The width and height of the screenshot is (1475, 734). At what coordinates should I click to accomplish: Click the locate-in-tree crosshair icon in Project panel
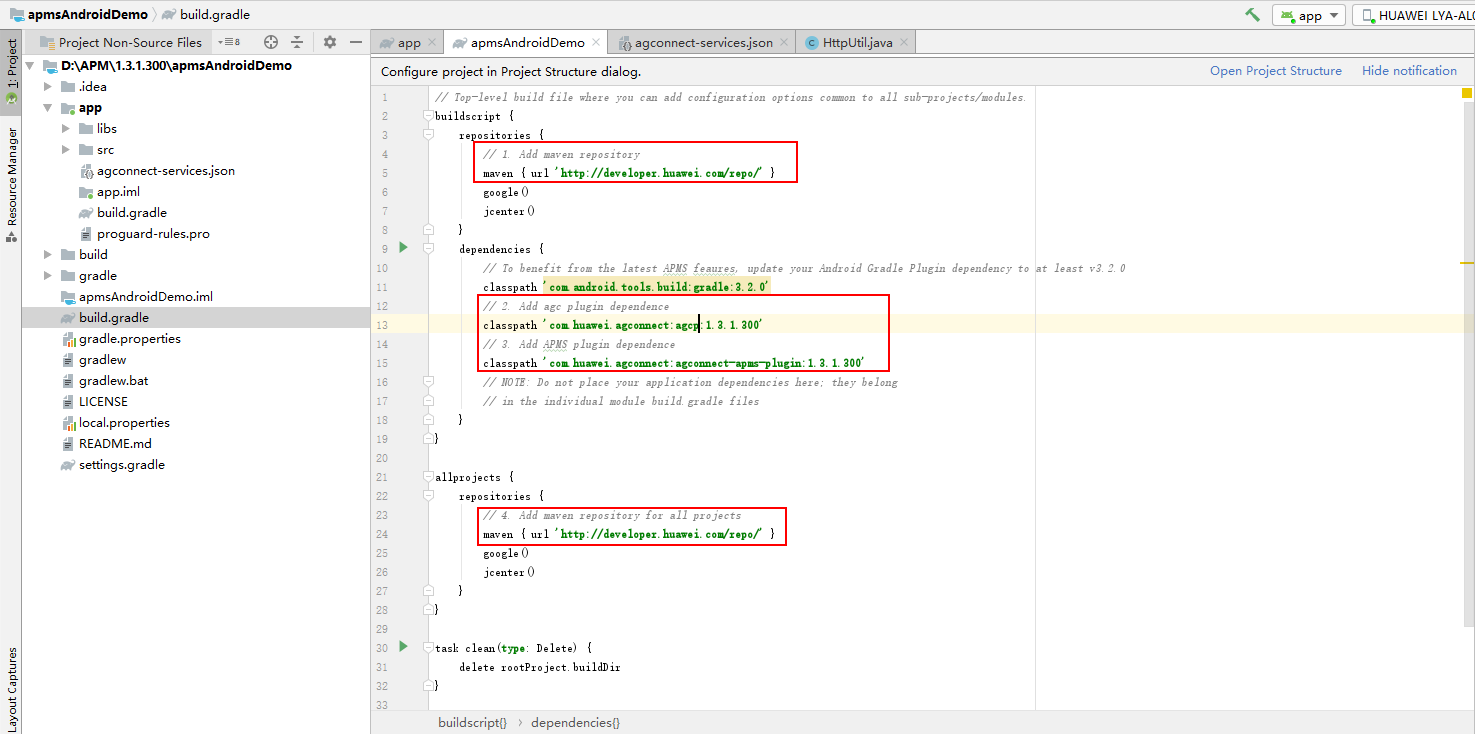click(x=271, y=42)
